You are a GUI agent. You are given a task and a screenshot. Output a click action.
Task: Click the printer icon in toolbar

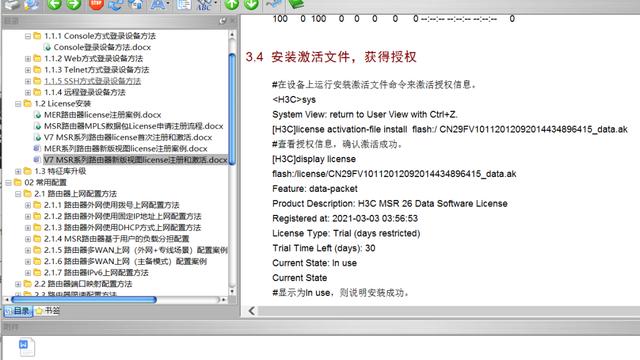12,4
